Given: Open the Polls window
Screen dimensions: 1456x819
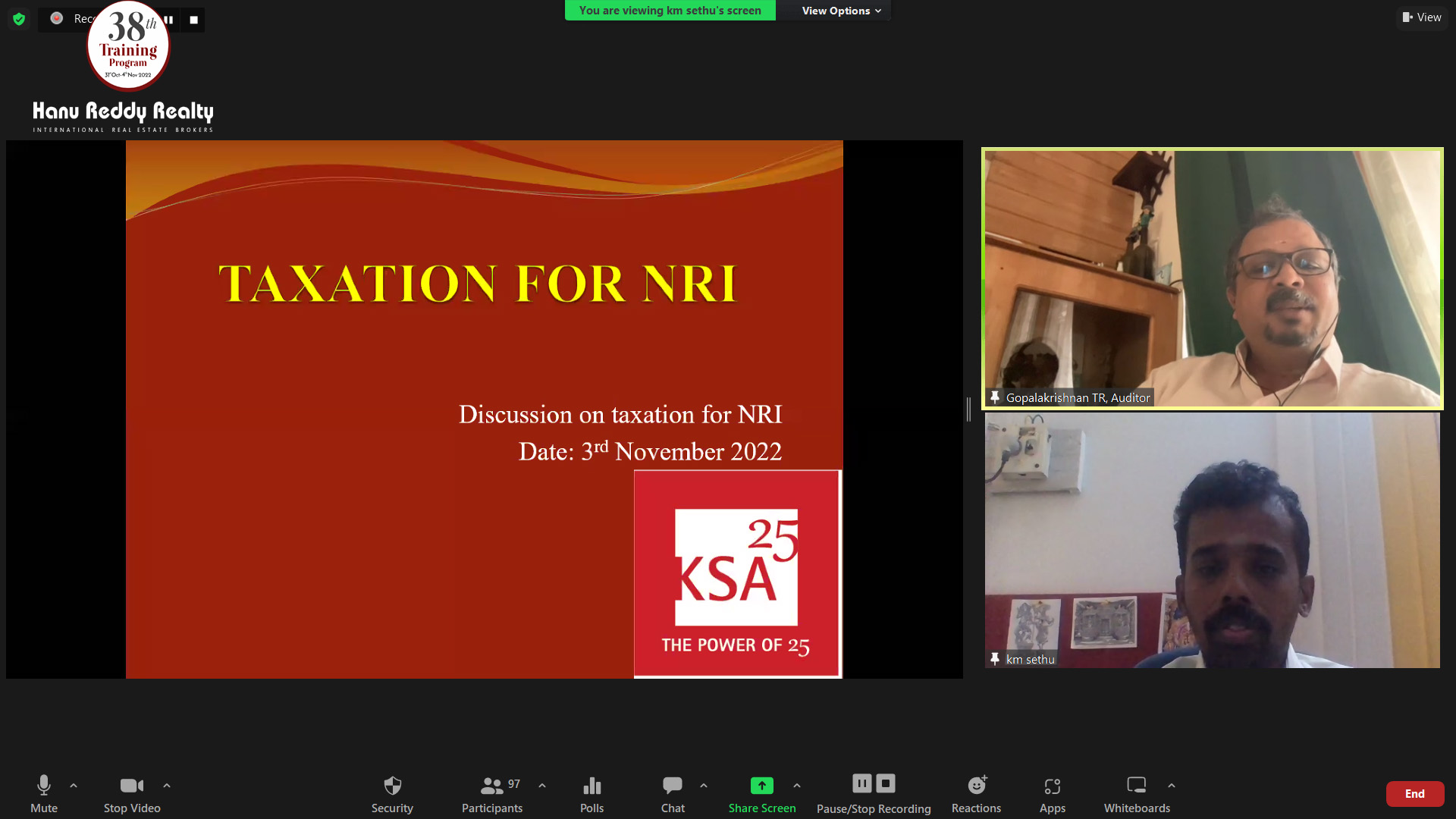Looking at the screenshot, I should [591, 793].
